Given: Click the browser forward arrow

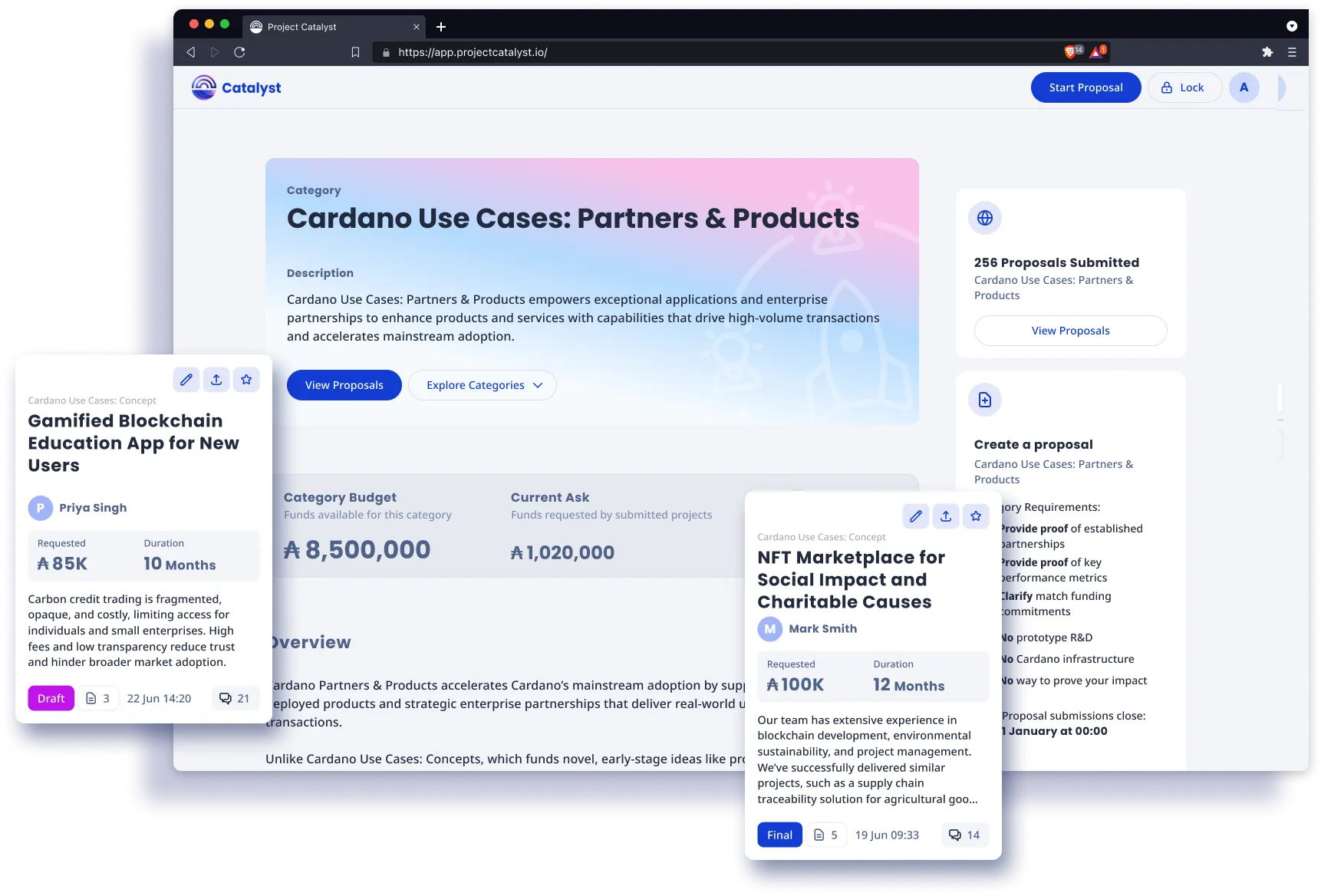Looking at the screenshot, I should pyautogui.click(x=215, y=52).
